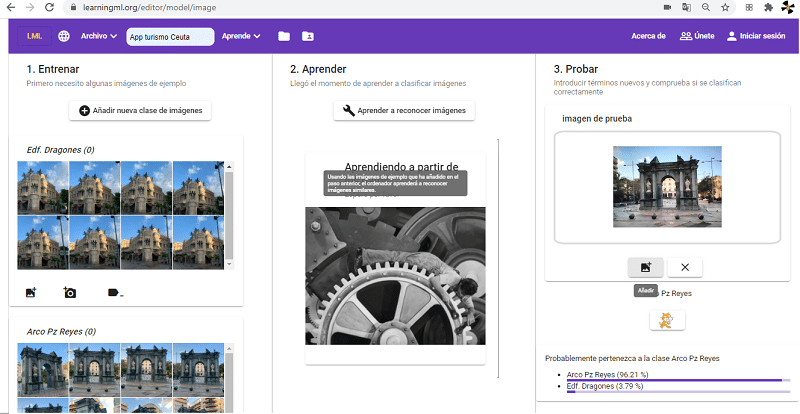Select first Arco Pz Reyes thumbnail
Image resolution: width=800 pixels, height=414 pixels.
click(43, 370)
